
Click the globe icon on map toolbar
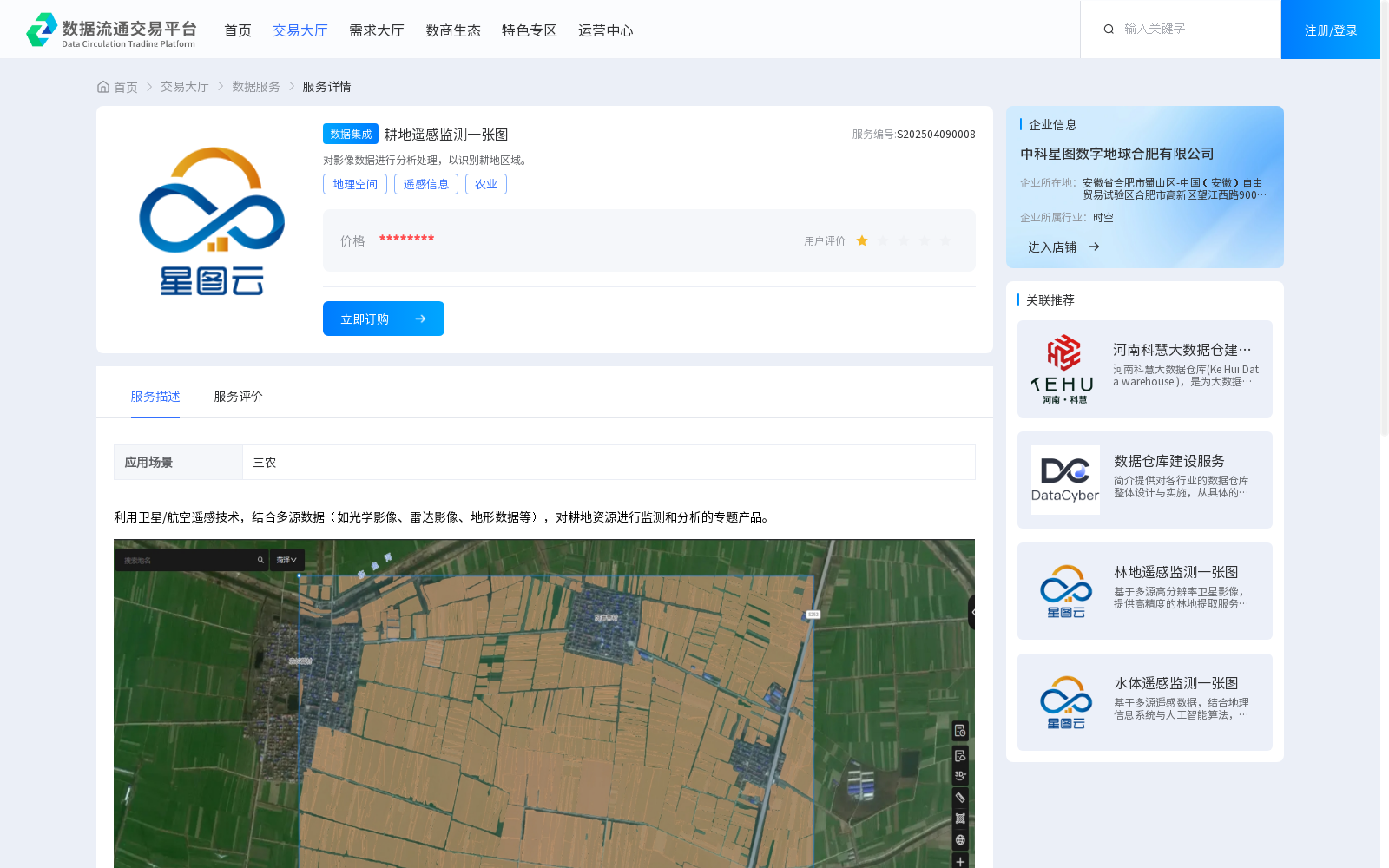click(x=960, y=840)
